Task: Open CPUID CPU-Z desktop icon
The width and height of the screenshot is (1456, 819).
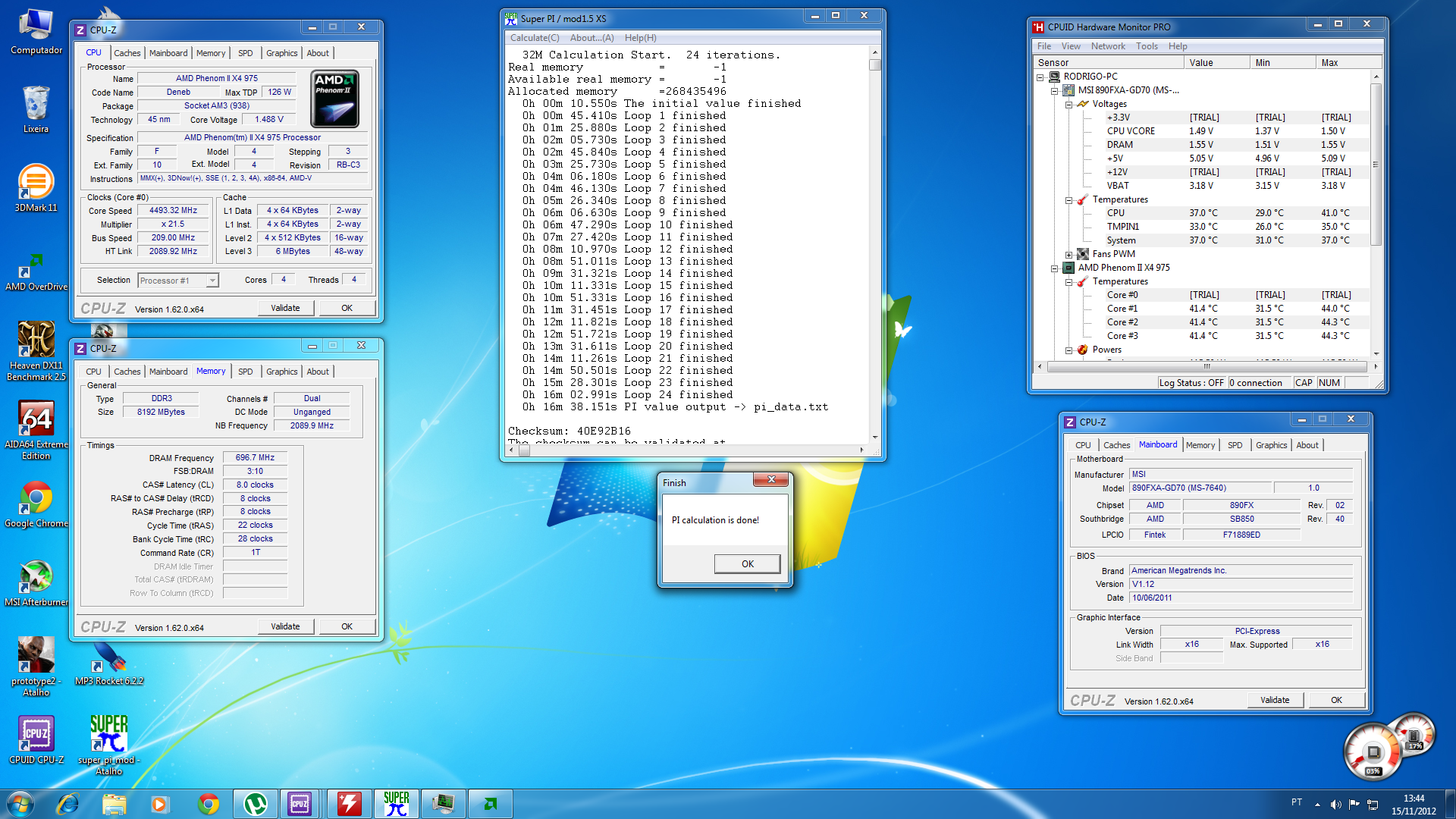Action: [36, 740]
